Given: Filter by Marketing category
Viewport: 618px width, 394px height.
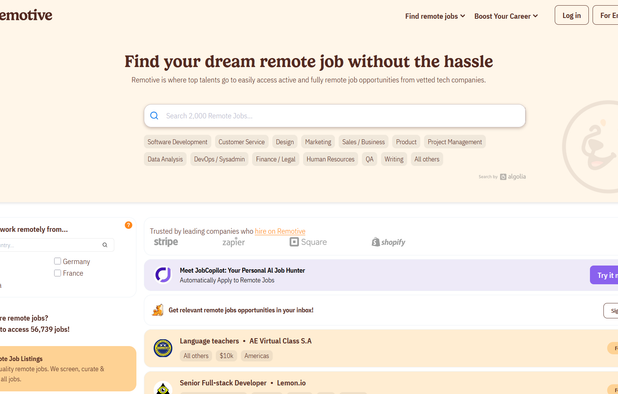Looking at the screenshot, I should [x=318, y=142].
